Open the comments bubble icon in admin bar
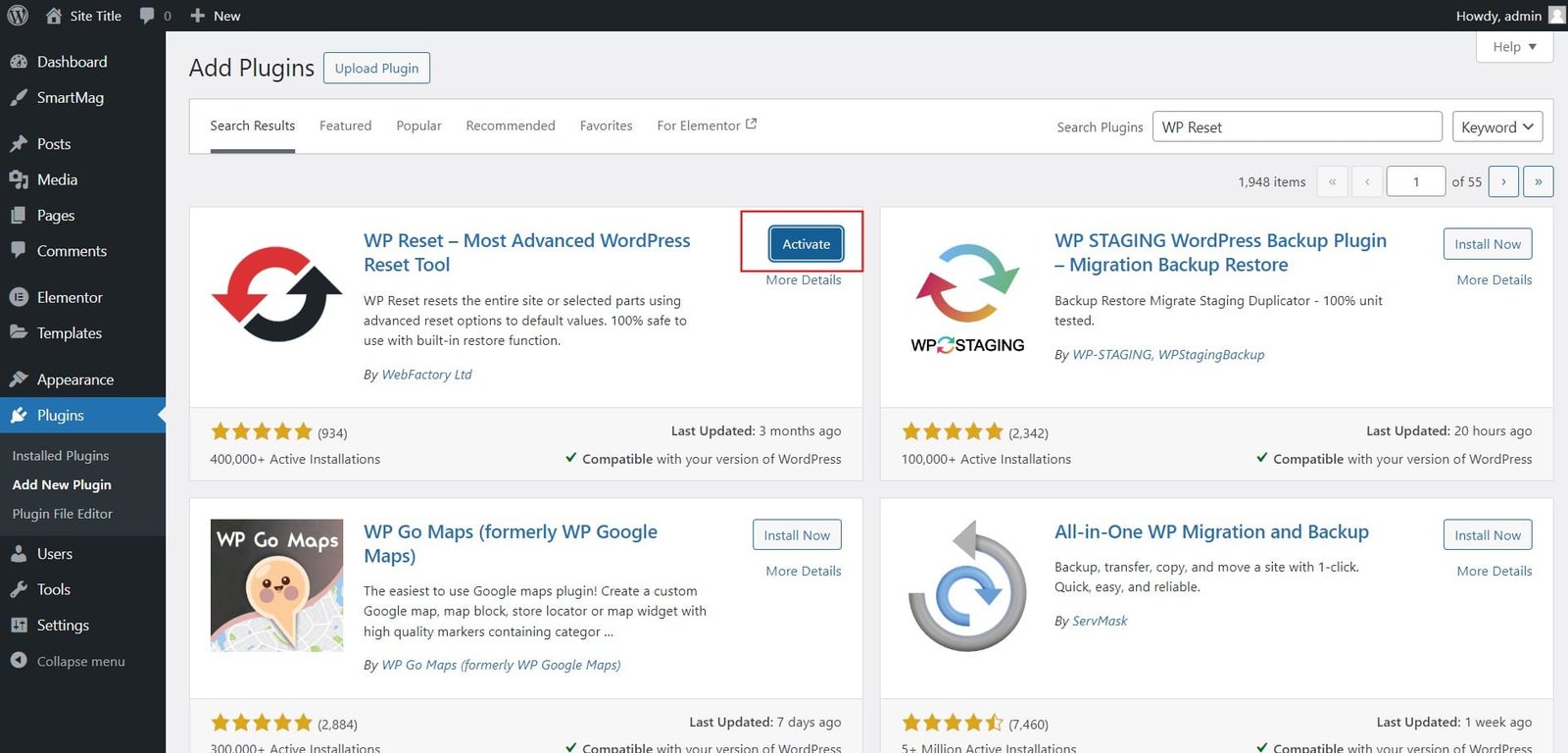 (147, 16)
